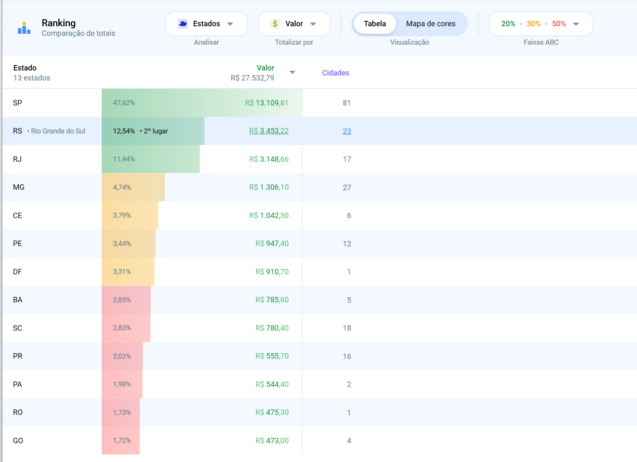Image resolution: width=637 pixels, height=462 pixels.
Task: Select the PE state row
Action: click(320, 243)
